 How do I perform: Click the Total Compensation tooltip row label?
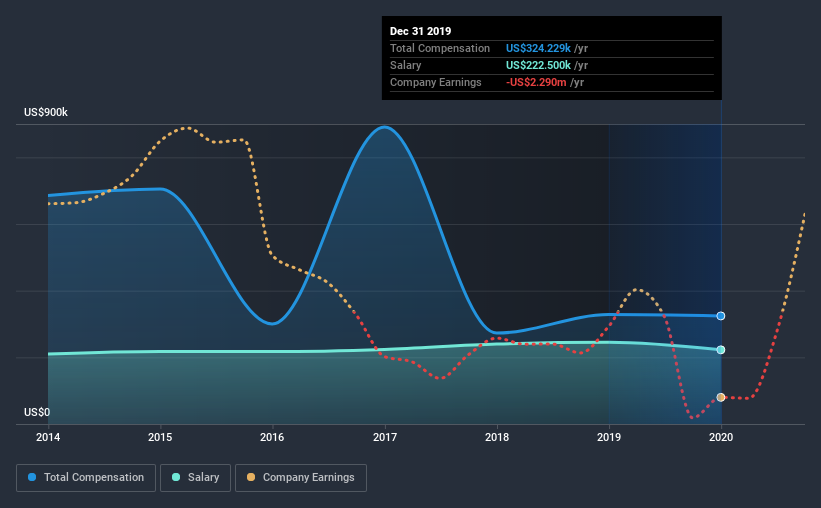click(x=440, y=49)
